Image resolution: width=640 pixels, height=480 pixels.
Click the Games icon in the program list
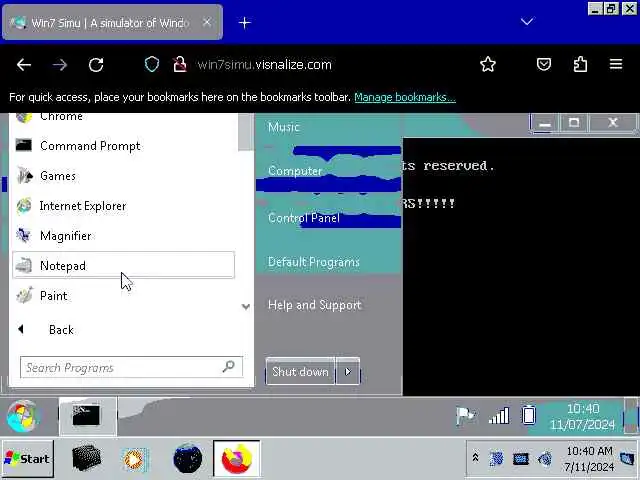tap(24, 176)
